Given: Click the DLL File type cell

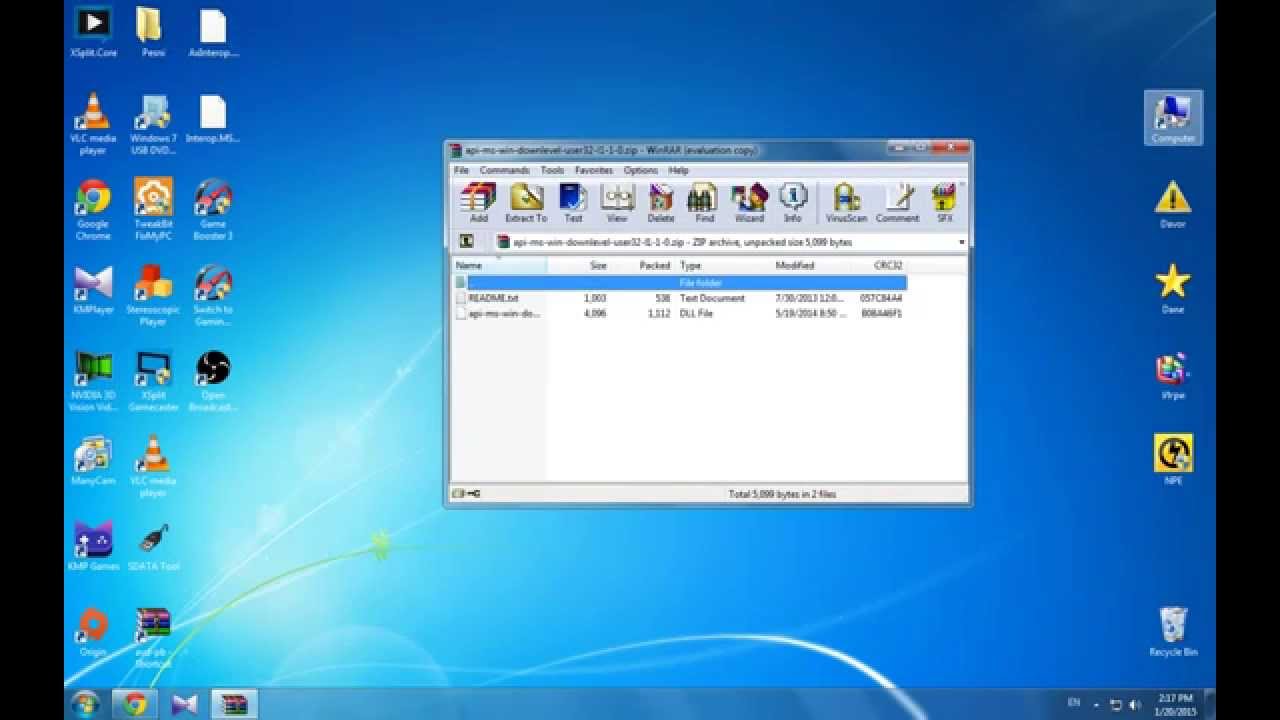Looking at the screenshot, I should (x=696, y=313).
